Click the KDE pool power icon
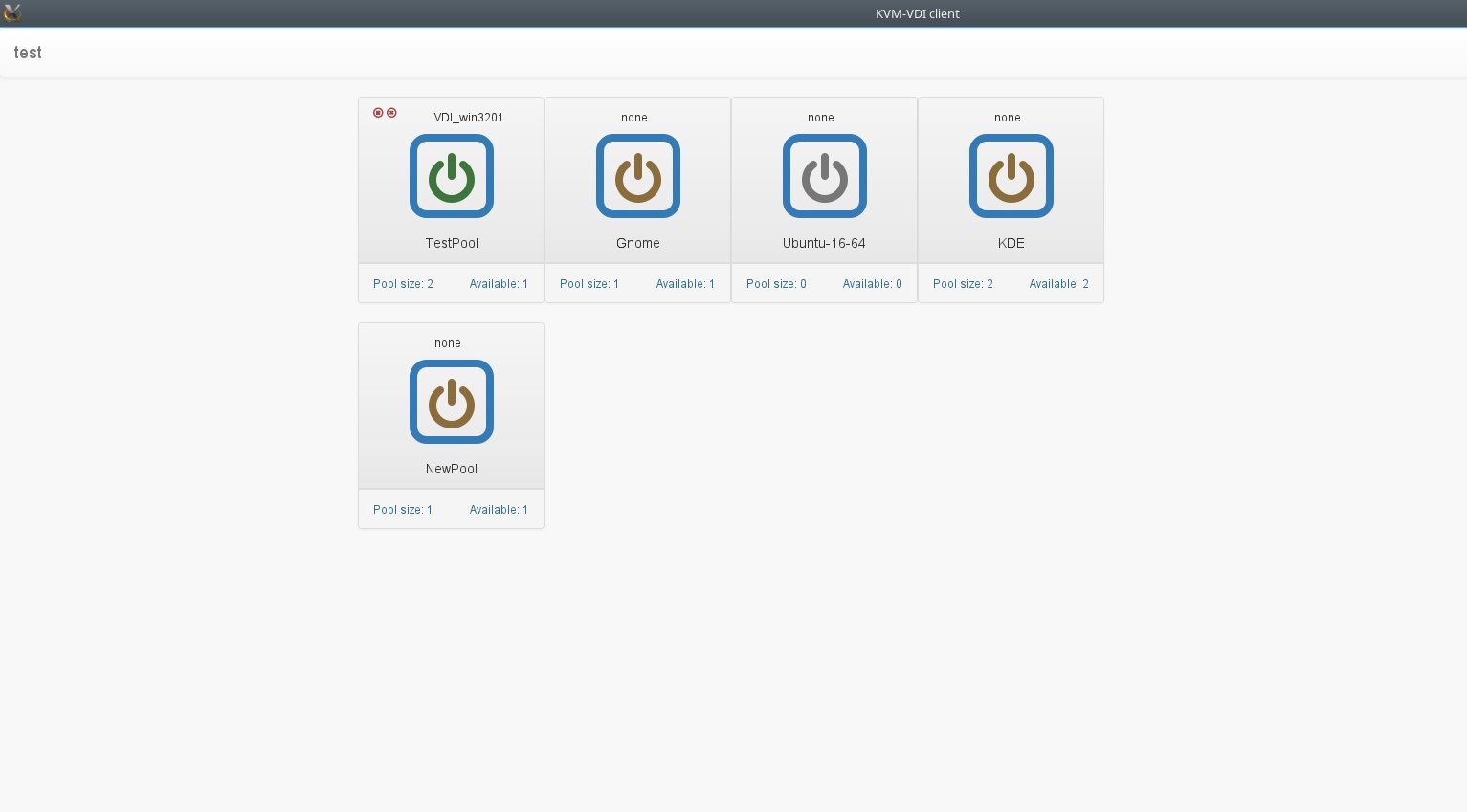 [1011, 176]
